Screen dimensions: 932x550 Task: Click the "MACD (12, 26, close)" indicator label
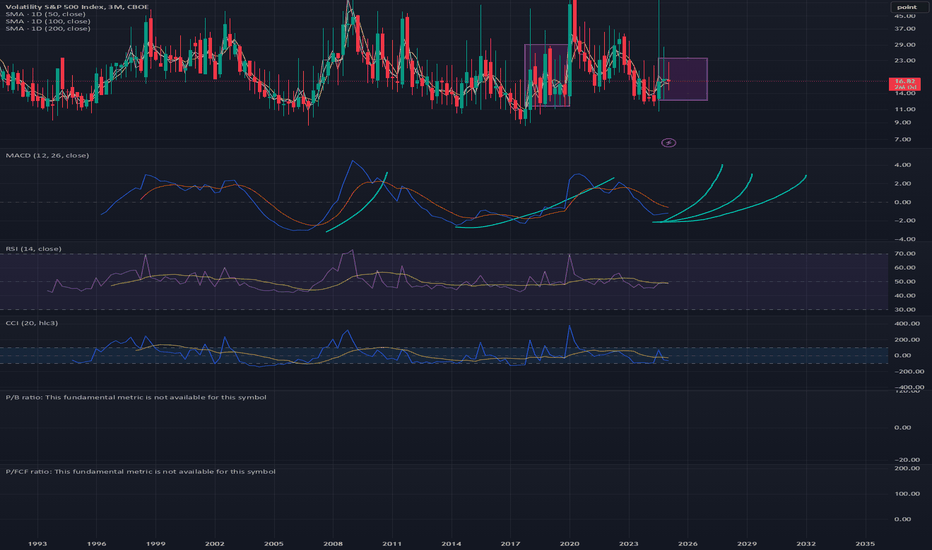coord(47,155)
